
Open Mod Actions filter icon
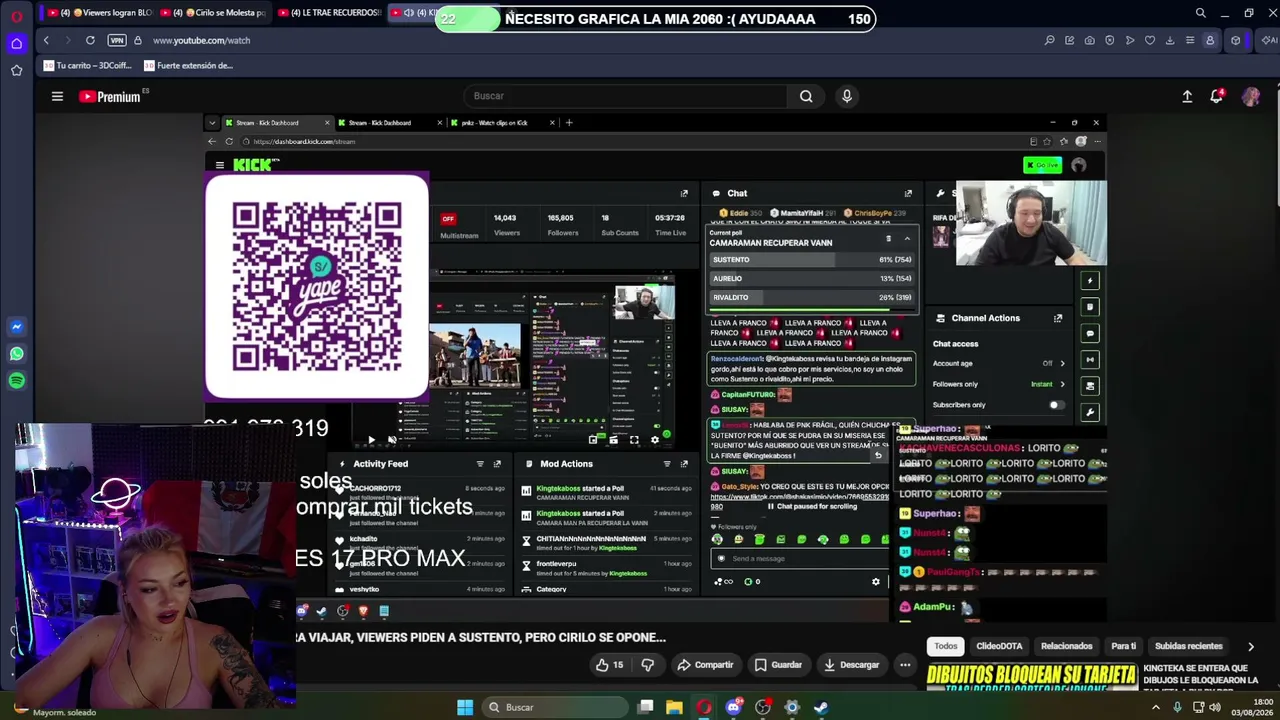pyautogui.click(x=667, y=464)
